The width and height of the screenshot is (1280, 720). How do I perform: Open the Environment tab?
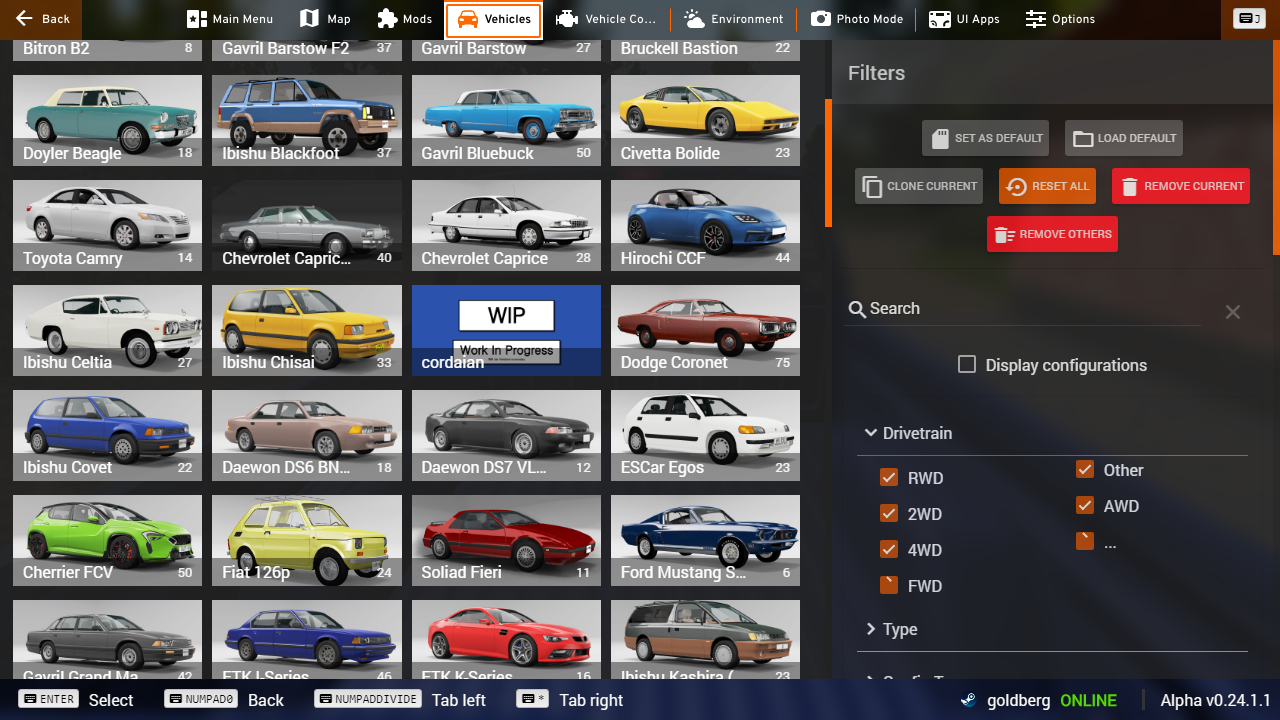pyautogui.click(x=734, y=19)
